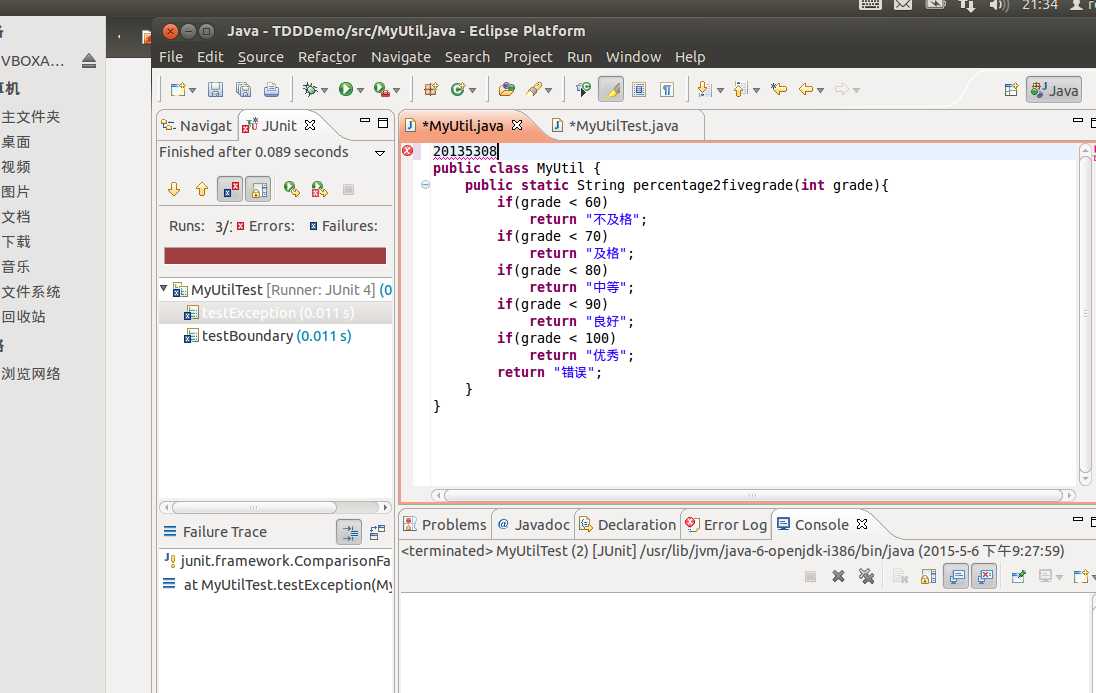Toggle Mark Occurrences highlighter button
1096x693 pixels.
pyautogui.click(x=611, y=90)
